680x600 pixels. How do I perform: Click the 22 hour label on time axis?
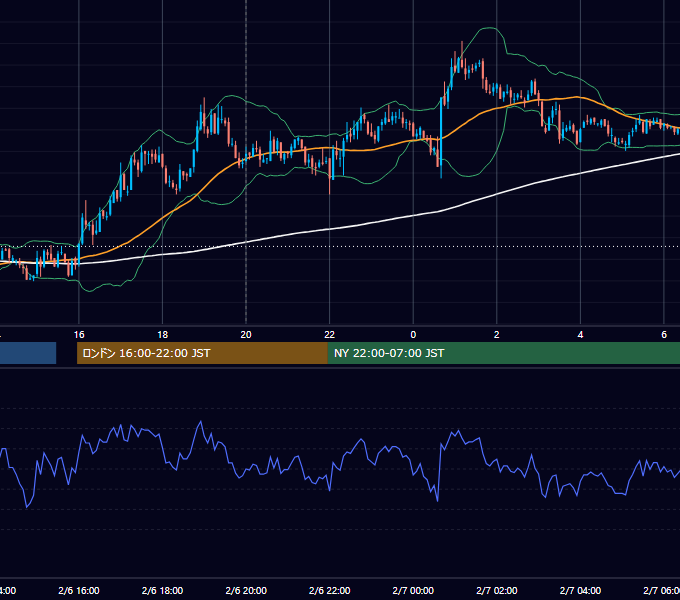click(x=330, y=335)
